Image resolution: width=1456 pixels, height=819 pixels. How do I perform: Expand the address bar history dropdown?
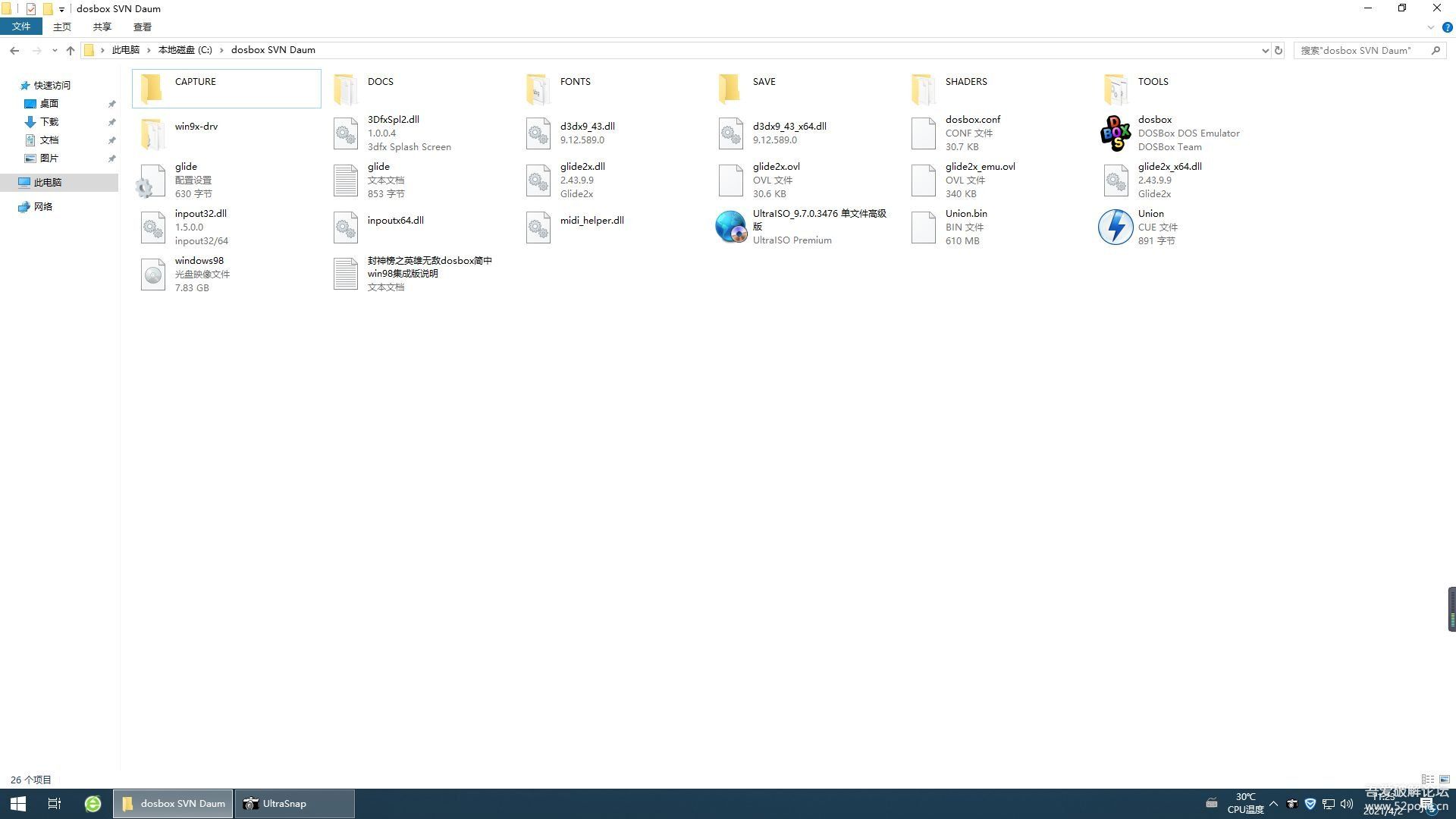[x=1265, y=50]
